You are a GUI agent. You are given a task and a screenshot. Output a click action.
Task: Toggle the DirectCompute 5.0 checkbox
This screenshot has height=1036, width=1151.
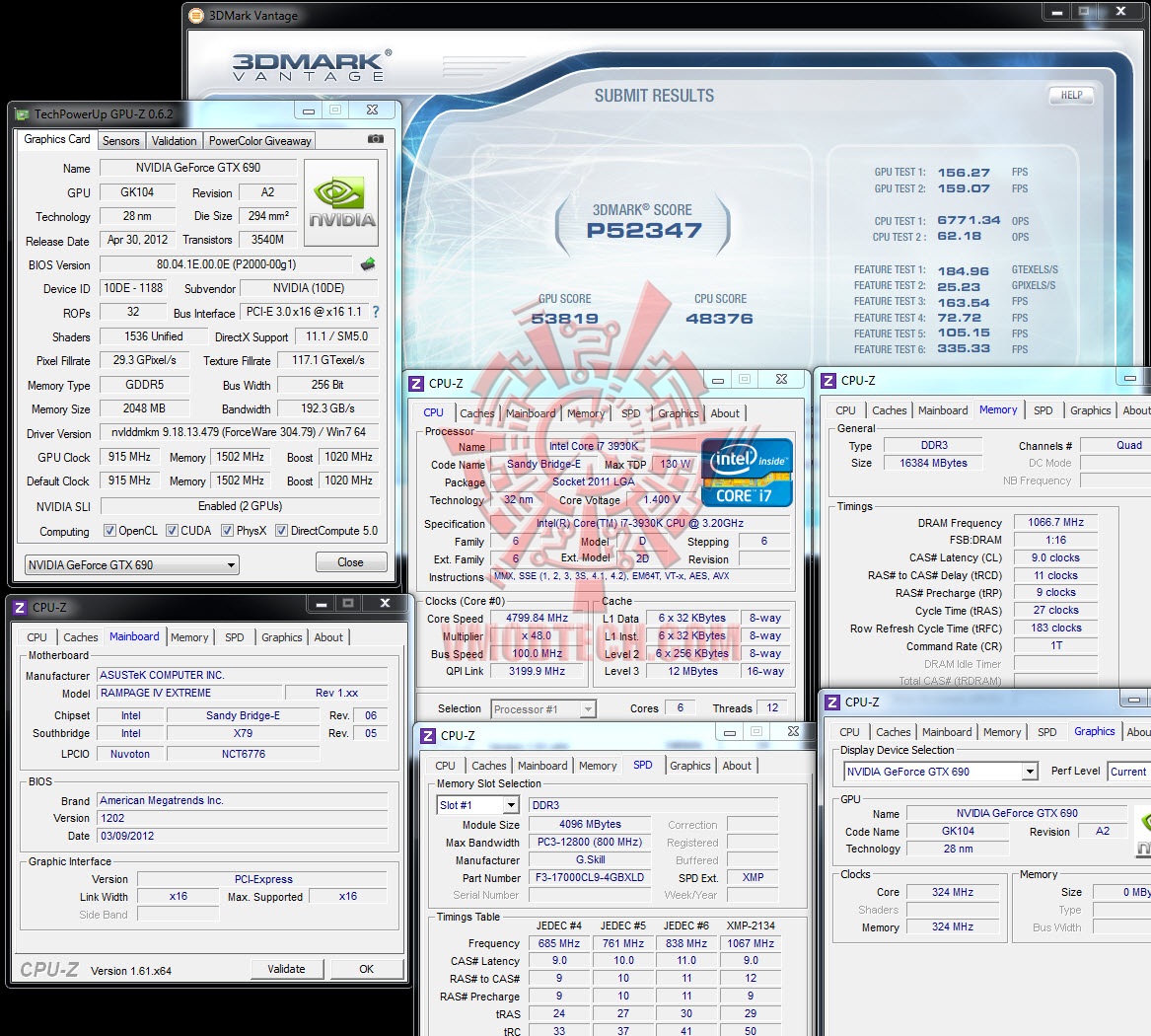pos(281,530)
